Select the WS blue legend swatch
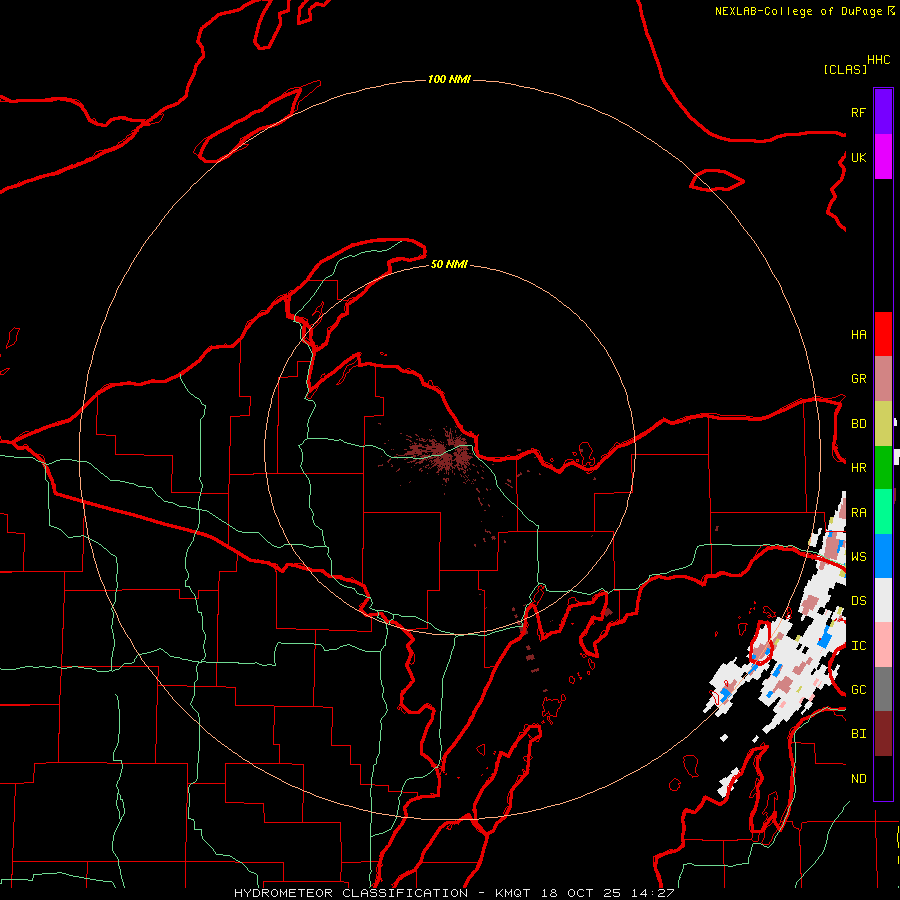The image size is (900, 900). pyautogui.click(x=883, y=556)
